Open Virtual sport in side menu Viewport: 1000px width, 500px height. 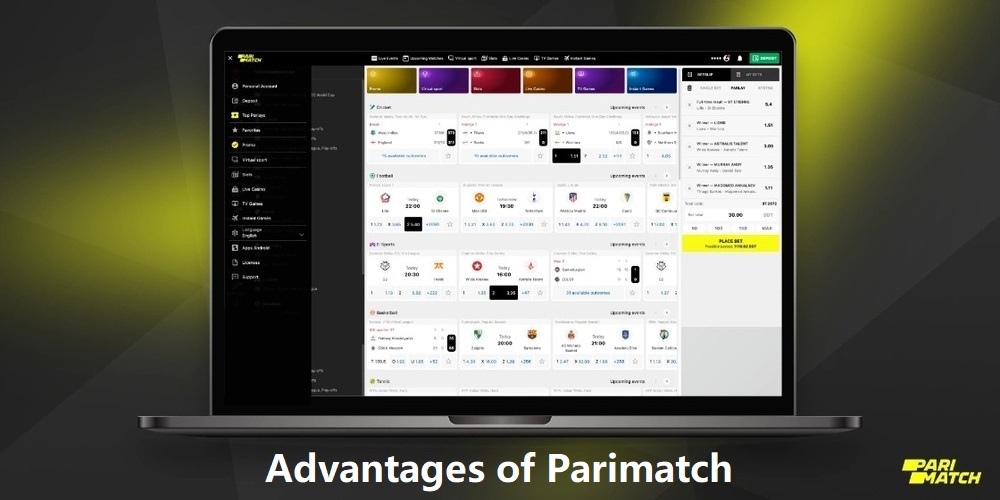(249, 159)
